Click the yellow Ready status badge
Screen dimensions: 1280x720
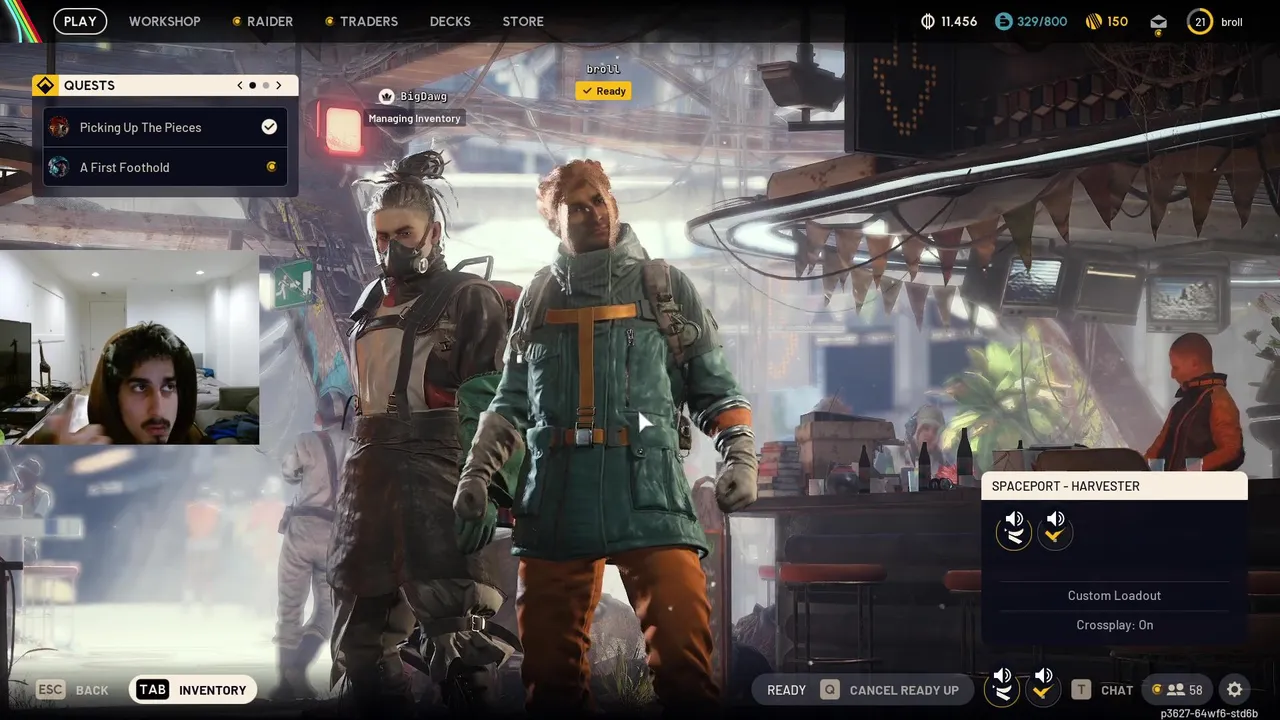pos(603,91)
